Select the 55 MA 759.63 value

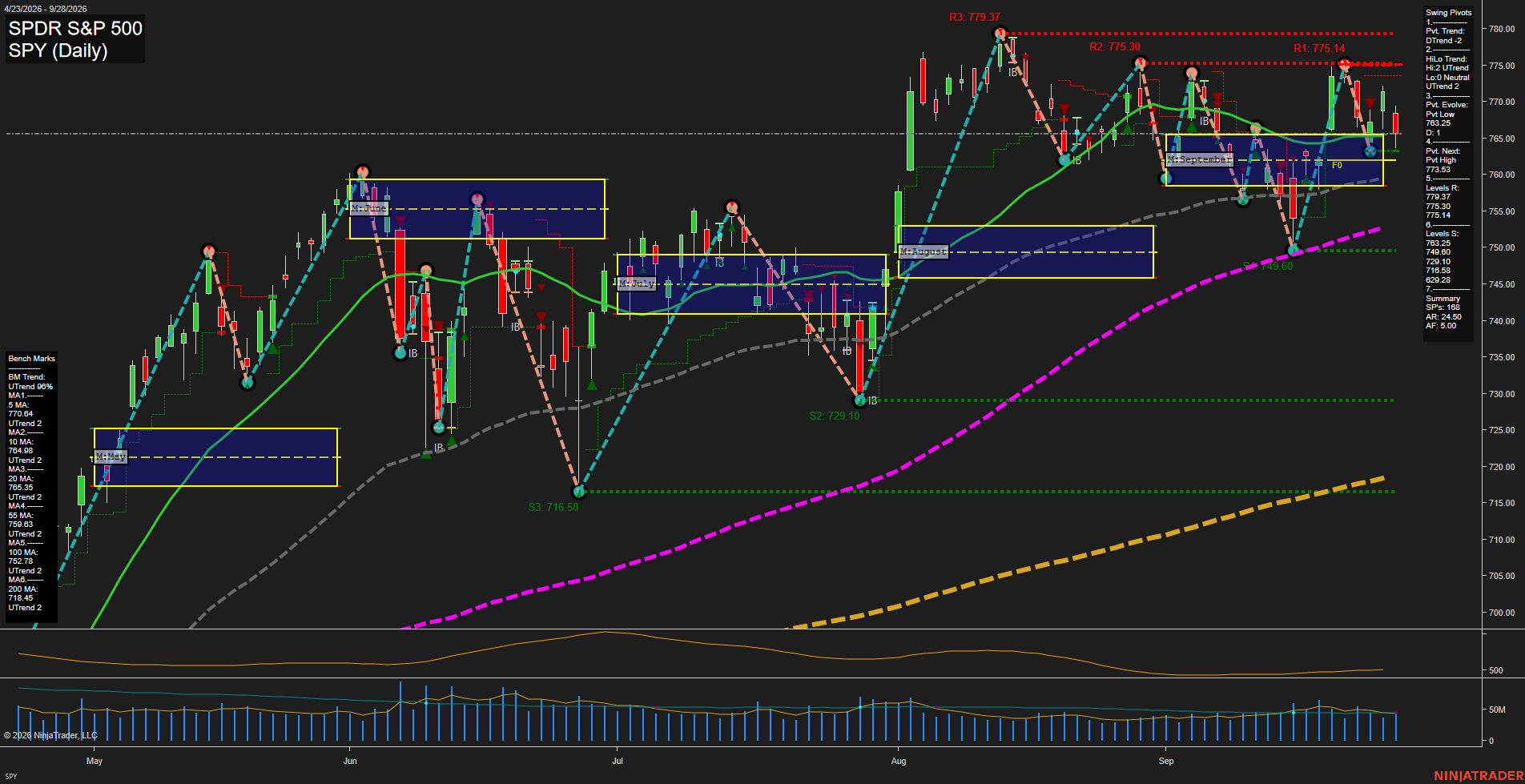pos(21,520)
